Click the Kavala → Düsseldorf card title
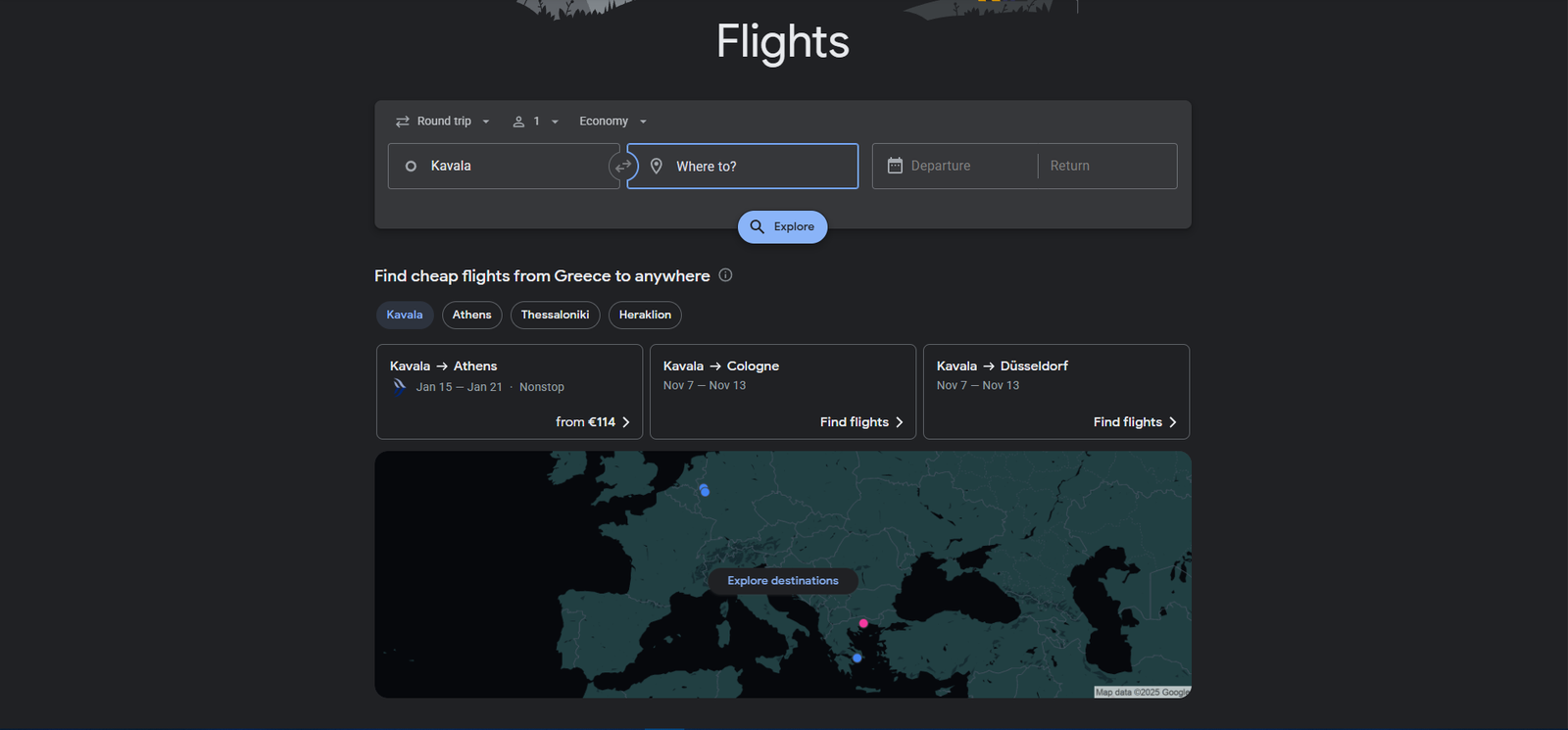Image resolution: width=1568 pixels, height=730 pixels. click(1003, 365)
